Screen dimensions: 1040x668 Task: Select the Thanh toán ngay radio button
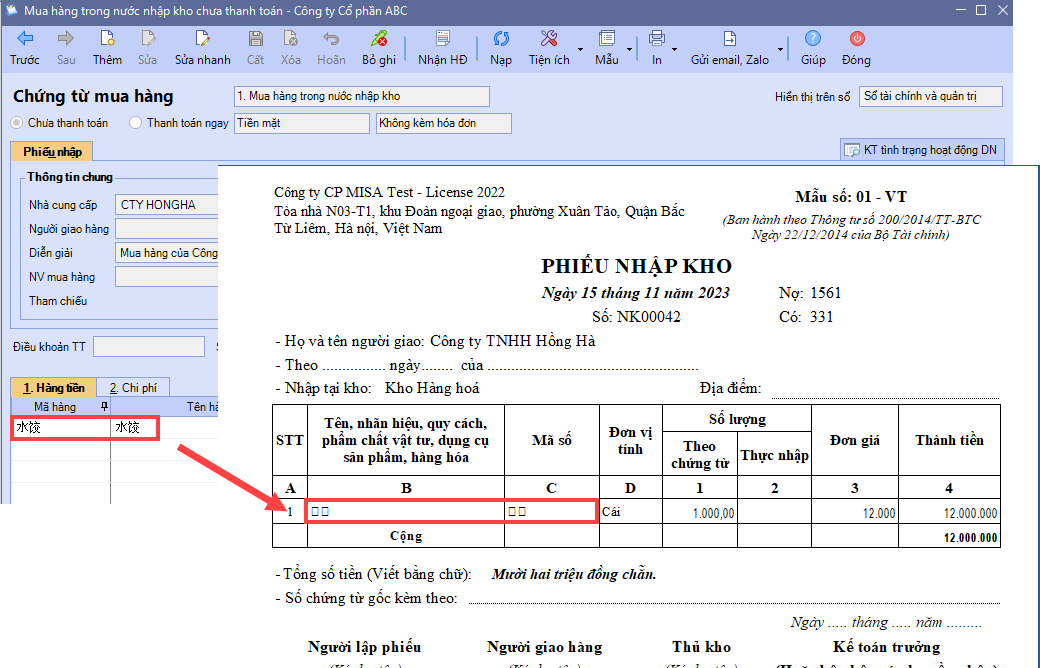point(136,123)
